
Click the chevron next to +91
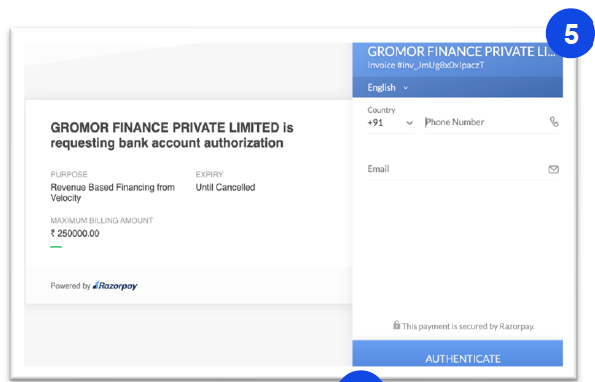point(409,123)
